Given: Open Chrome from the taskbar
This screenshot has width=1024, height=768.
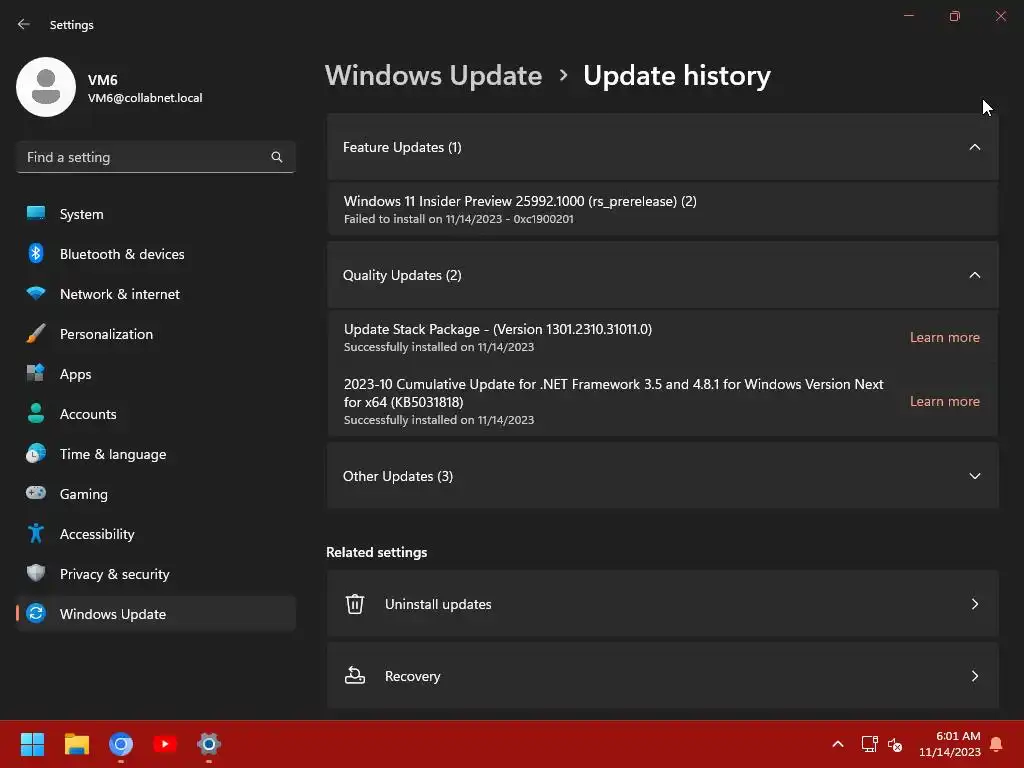Looking at the screenshot, I should pyautogui.click(x=121, y=744).
